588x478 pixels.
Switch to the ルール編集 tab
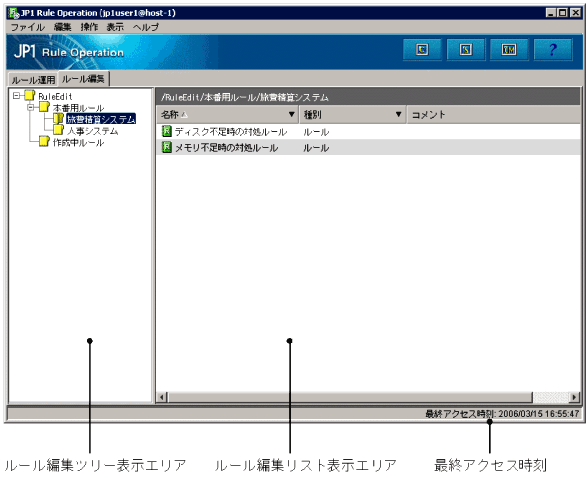pyautogui.click(x=83, y=79)
